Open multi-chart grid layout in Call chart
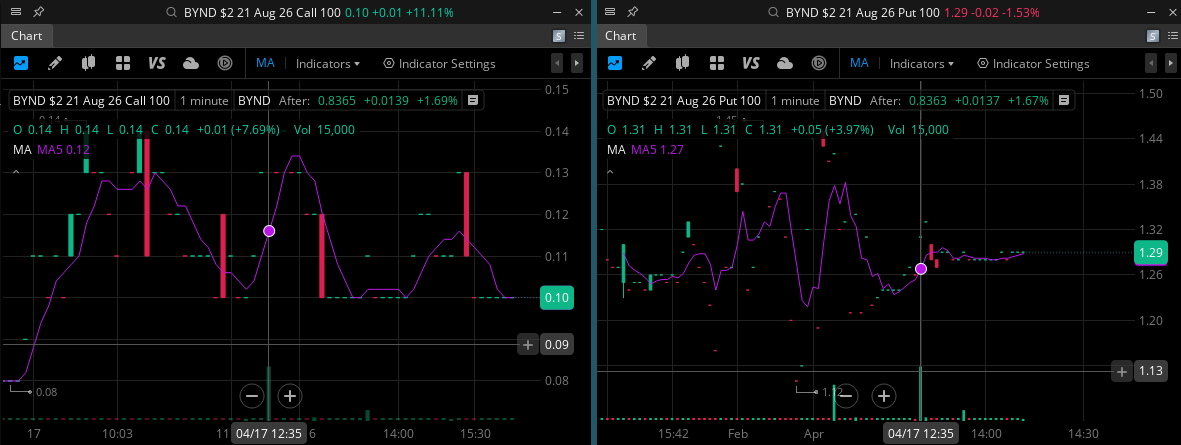The width and height of the screenshot is (1181, 445). coord(123,63)
